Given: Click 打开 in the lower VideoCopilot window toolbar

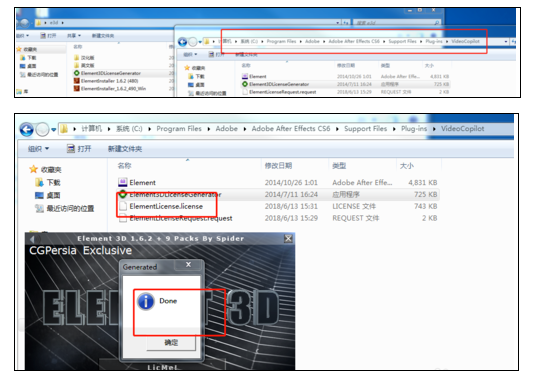Looking at the screenshot, I should point(79,149).
